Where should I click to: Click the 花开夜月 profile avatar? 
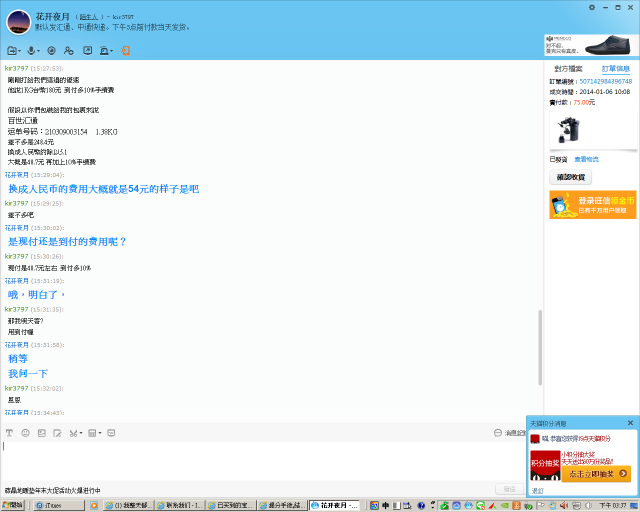pos(18,22)
